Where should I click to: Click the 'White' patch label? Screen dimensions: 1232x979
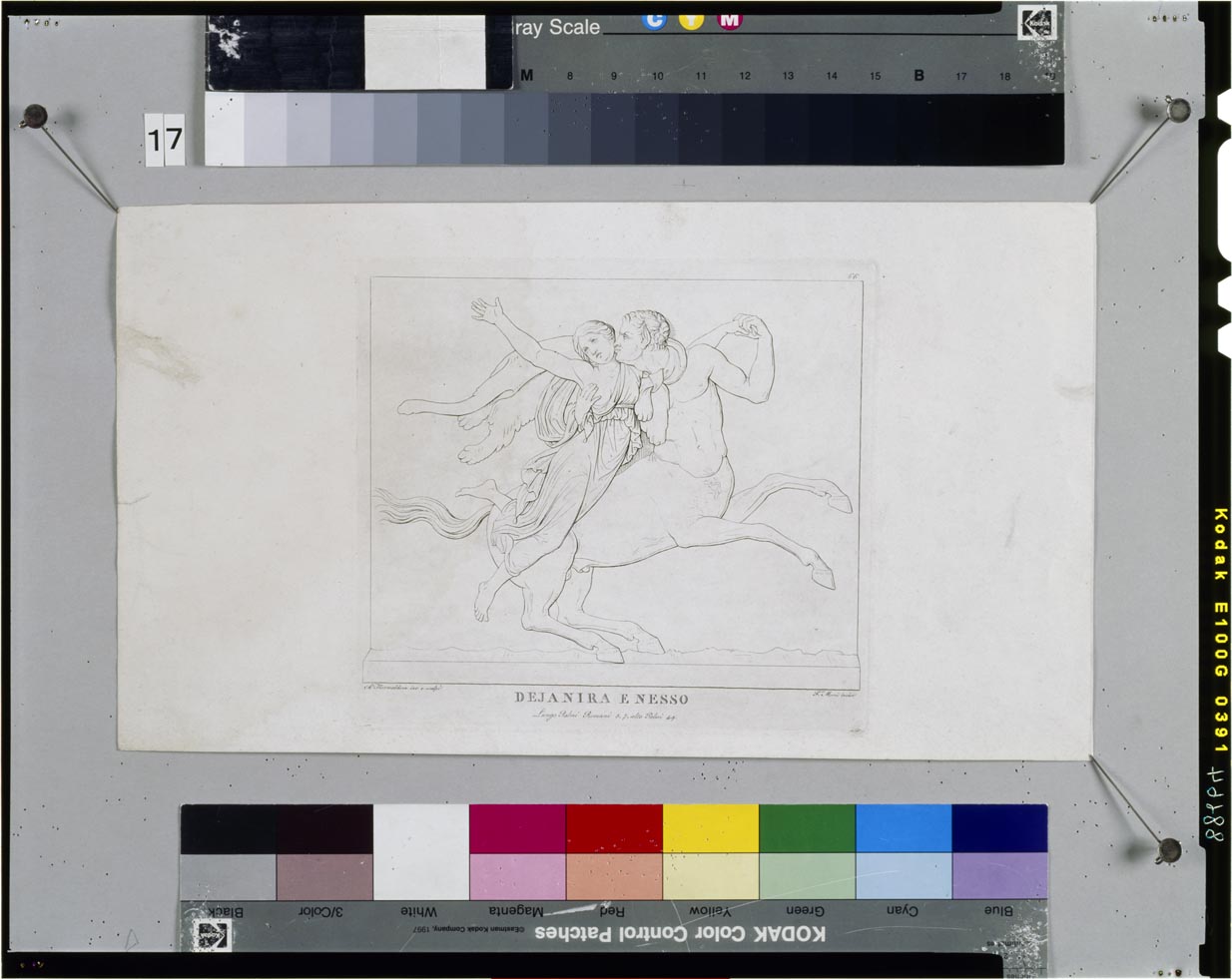click(x=418, y=912)
